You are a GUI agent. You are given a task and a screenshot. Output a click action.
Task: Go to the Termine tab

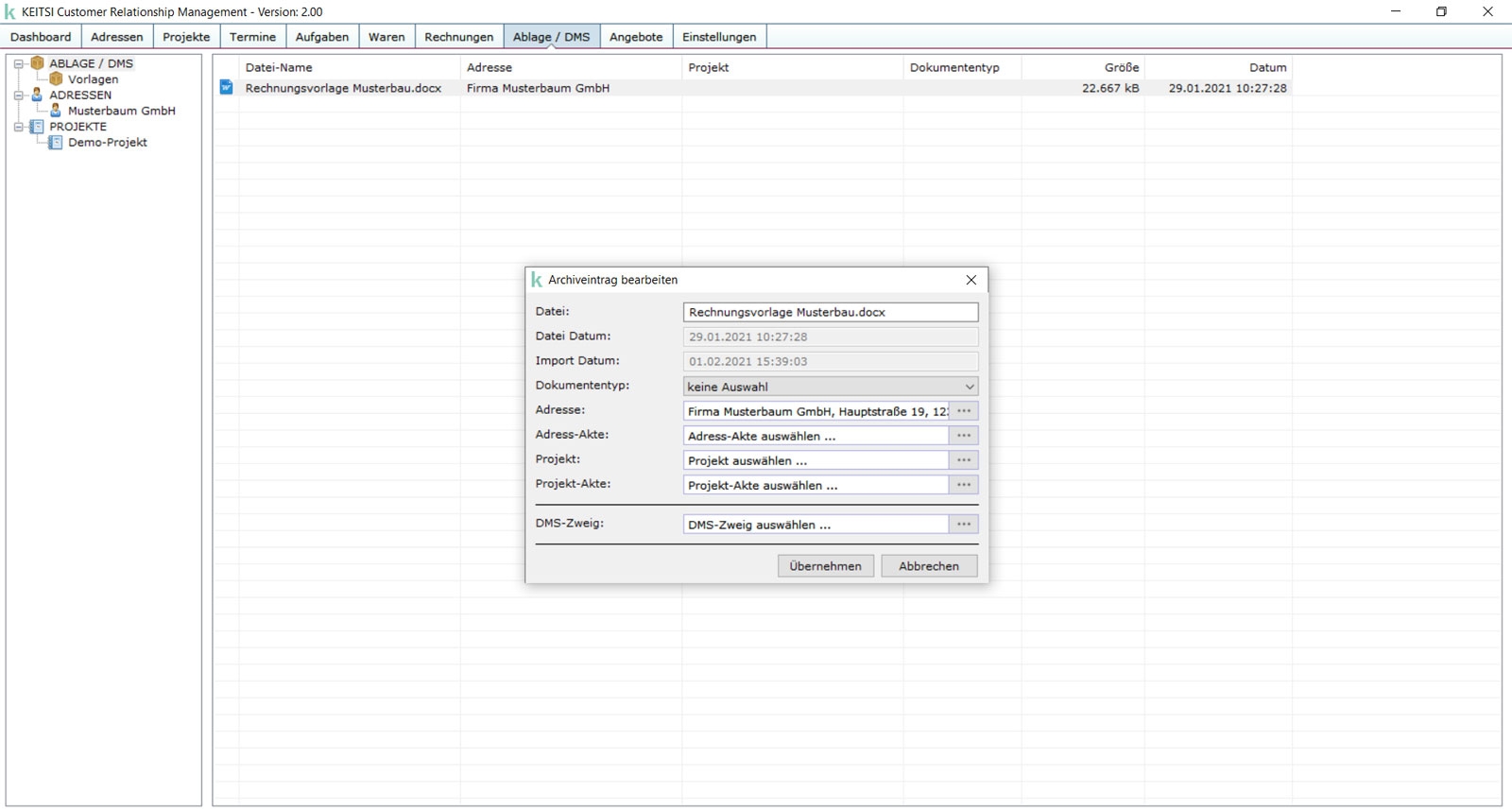tap(253, 37)
